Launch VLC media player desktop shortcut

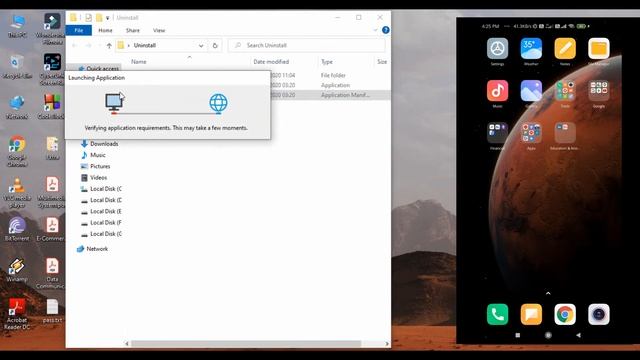point(17,193)
